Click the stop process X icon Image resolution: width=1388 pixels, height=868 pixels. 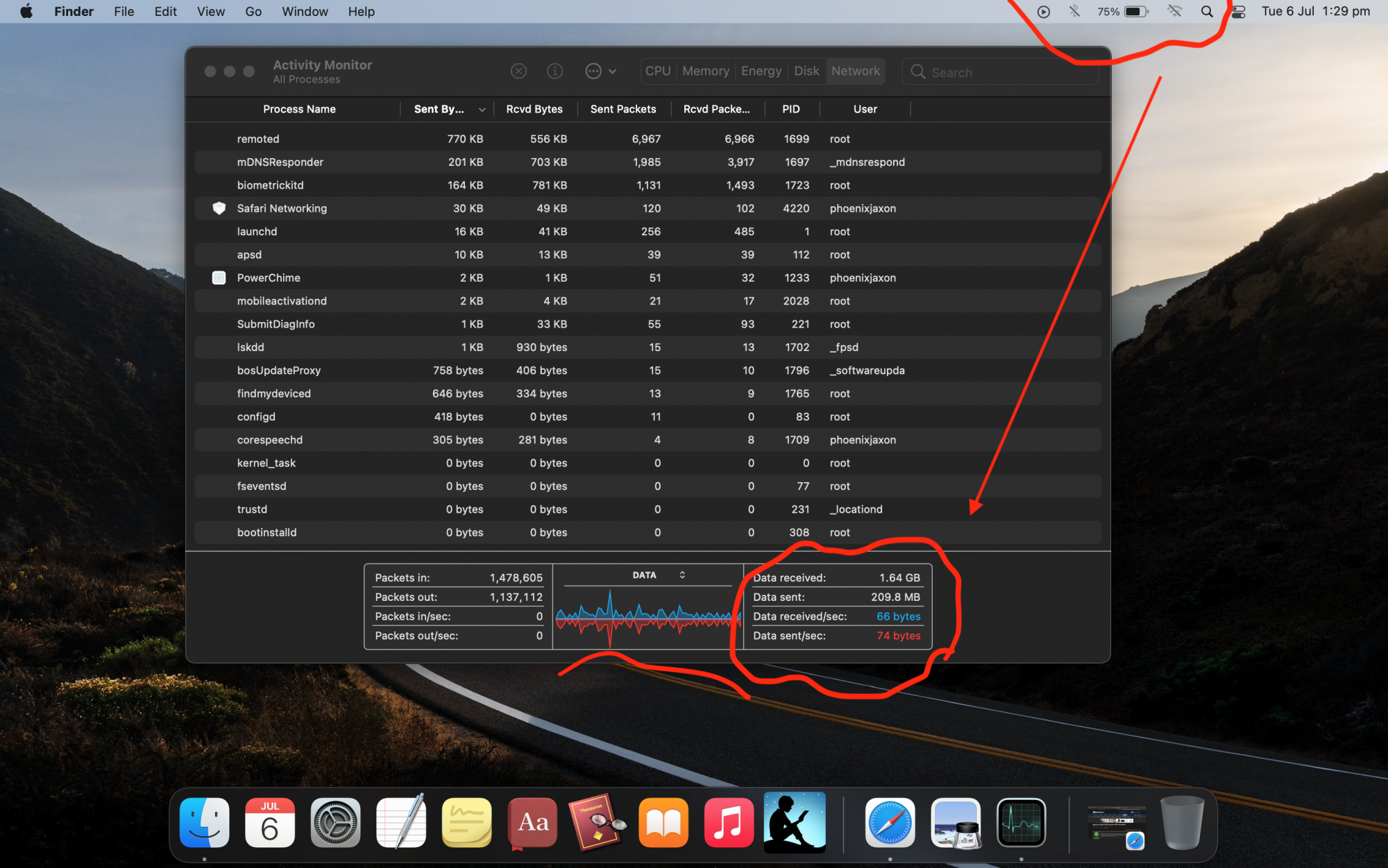[x=518, y=71]
